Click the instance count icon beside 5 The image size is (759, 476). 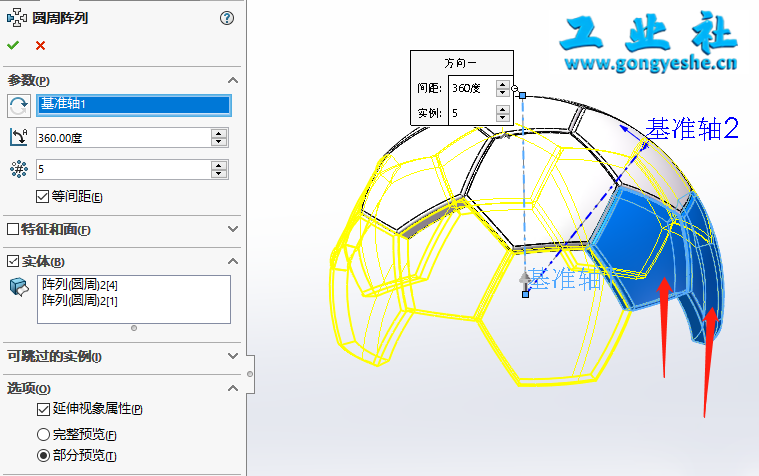(19, 169)
